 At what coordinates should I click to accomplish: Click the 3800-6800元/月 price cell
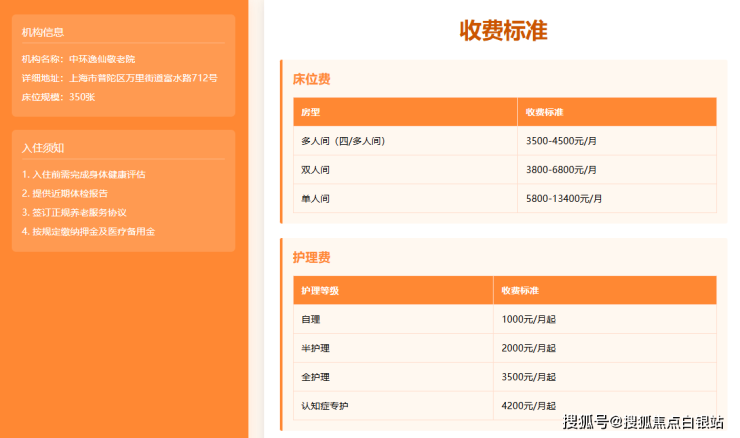tap(617, 170)
